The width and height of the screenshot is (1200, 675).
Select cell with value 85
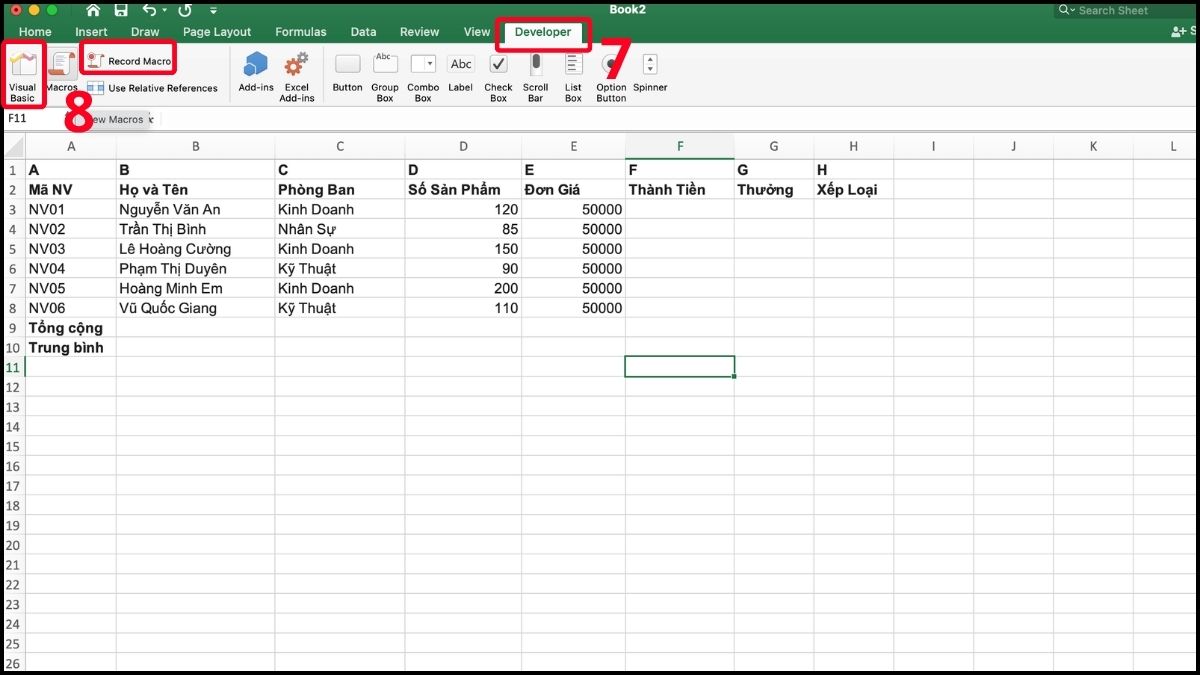(x=463, y=229)
